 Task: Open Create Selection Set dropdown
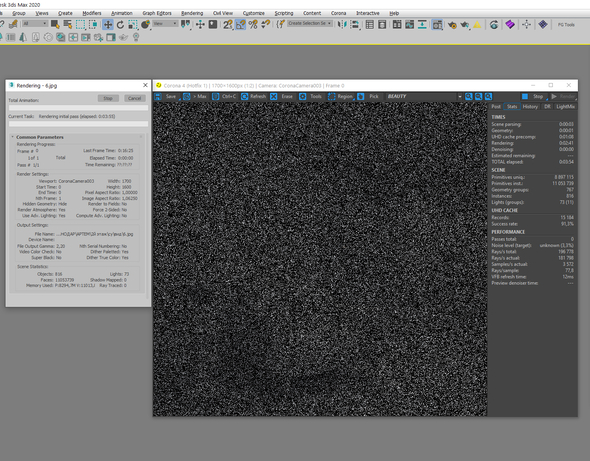pos(310,23)
